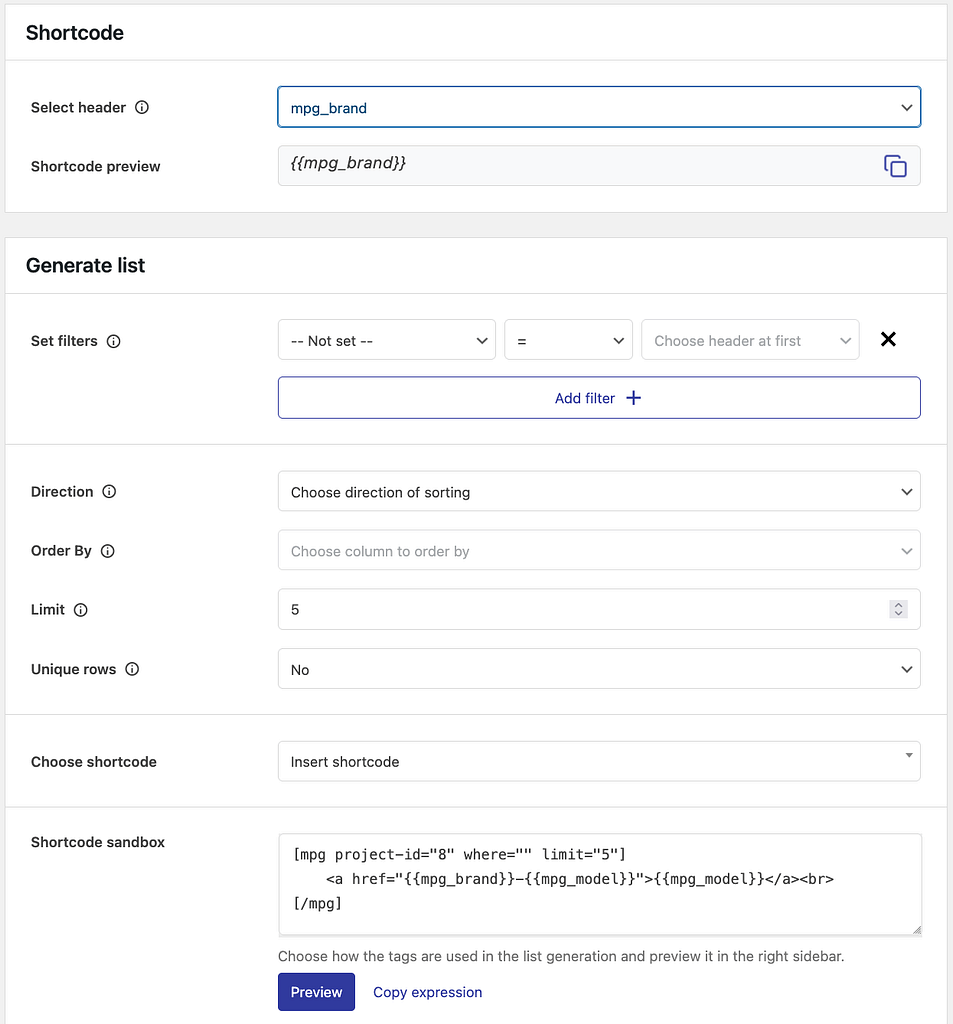View the Set filters help icon
953x1024 pixels.
click(x=114, y=341)
